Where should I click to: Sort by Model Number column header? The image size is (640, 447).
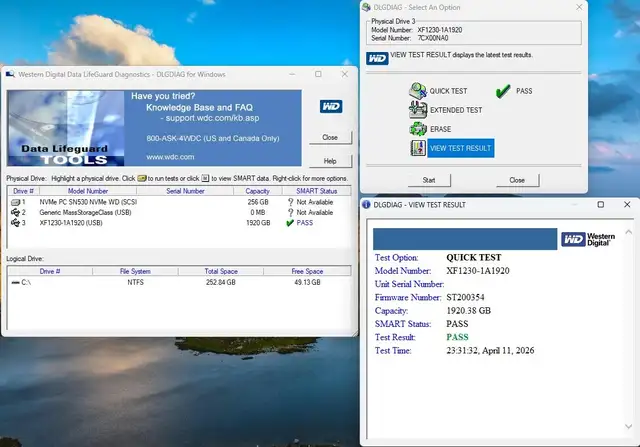coord(88,191)
